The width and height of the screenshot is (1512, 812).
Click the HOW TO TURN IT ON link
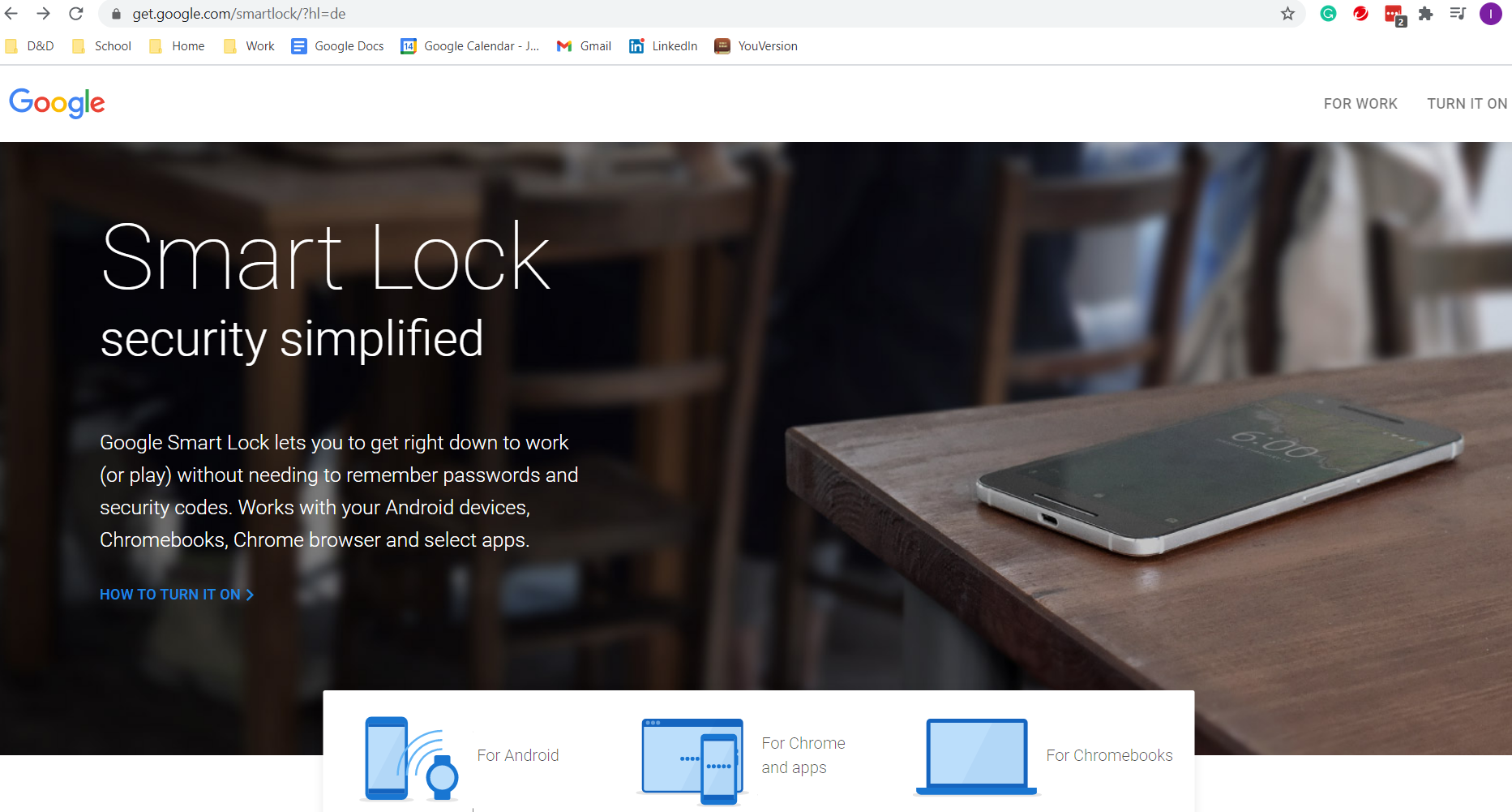177,595
